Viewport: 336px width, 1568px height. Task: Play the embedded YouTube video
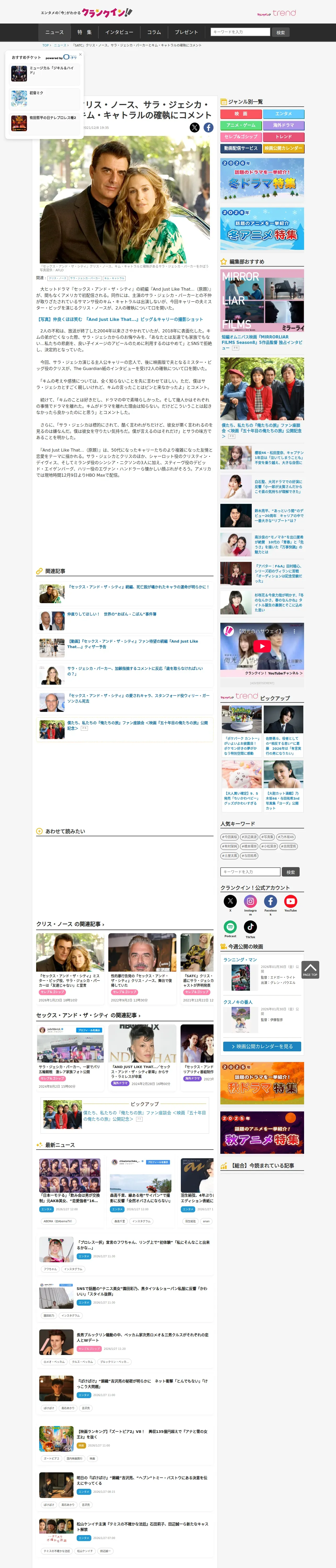click(x=262, y=647)
